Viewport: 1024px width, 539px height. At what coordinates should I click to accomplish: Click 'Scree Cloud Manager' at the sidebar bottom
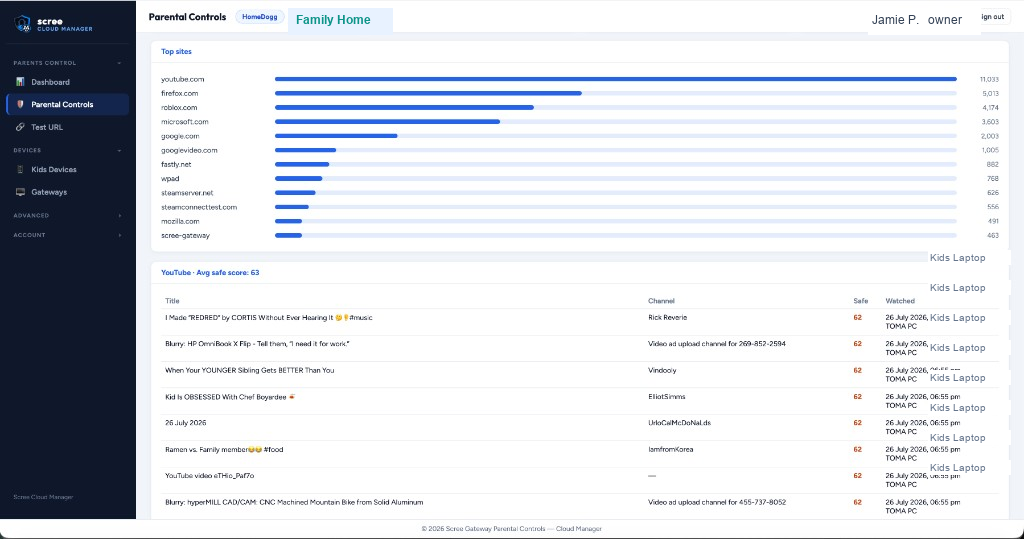43,497
